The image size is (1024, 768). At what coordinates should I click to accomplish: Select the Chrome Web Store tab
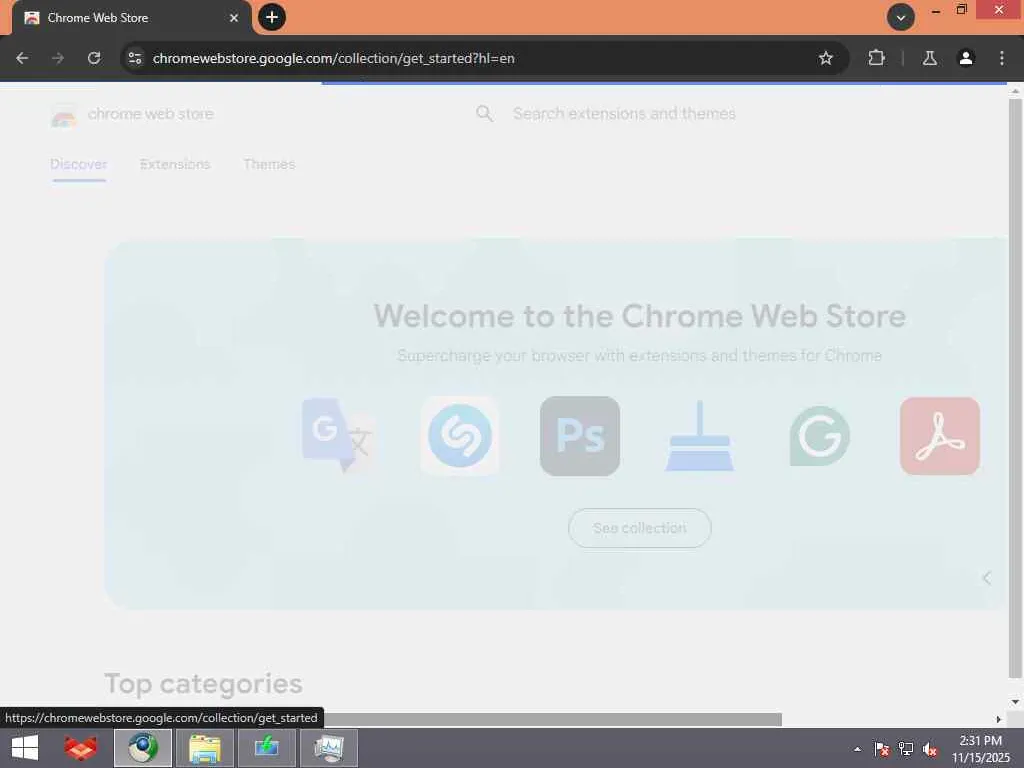(131, 18)
